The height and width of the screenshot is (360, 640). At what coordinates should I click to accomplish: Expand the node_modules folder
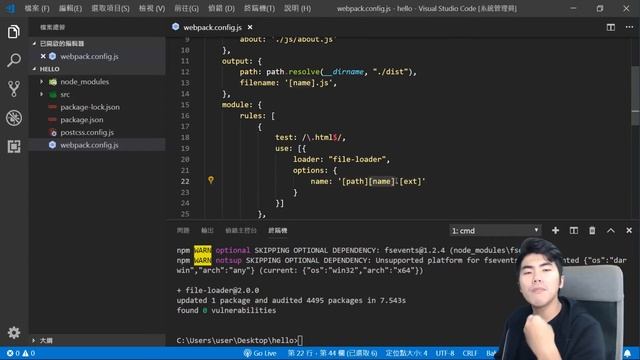tap(42, 82)
